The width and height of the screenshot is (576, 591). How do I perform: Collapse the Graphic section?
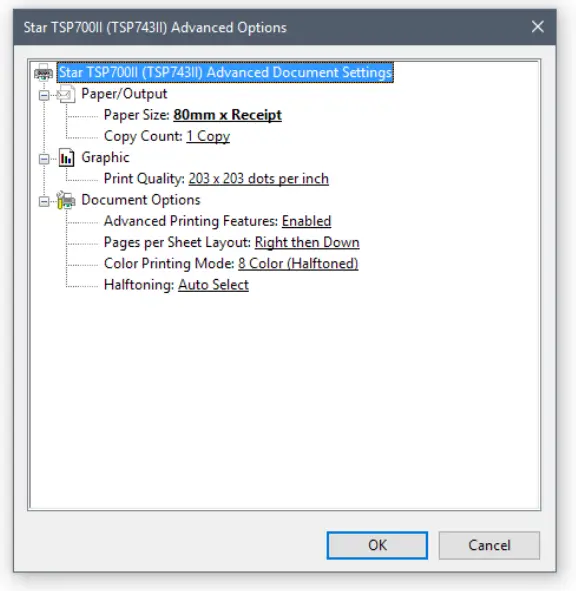44,159
